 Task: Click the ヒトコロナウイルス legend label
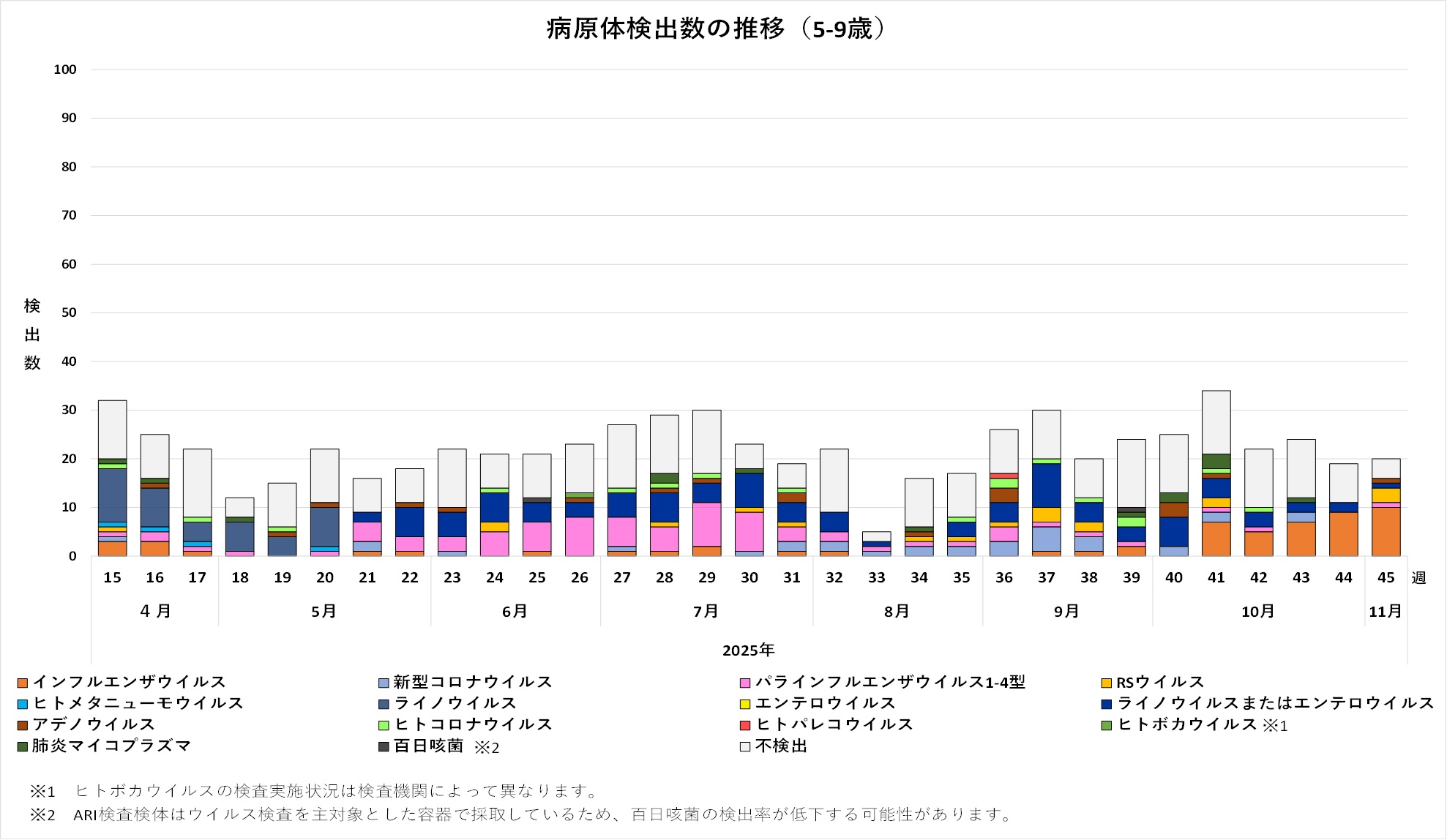pyautogui.click(x=473, y=724)
